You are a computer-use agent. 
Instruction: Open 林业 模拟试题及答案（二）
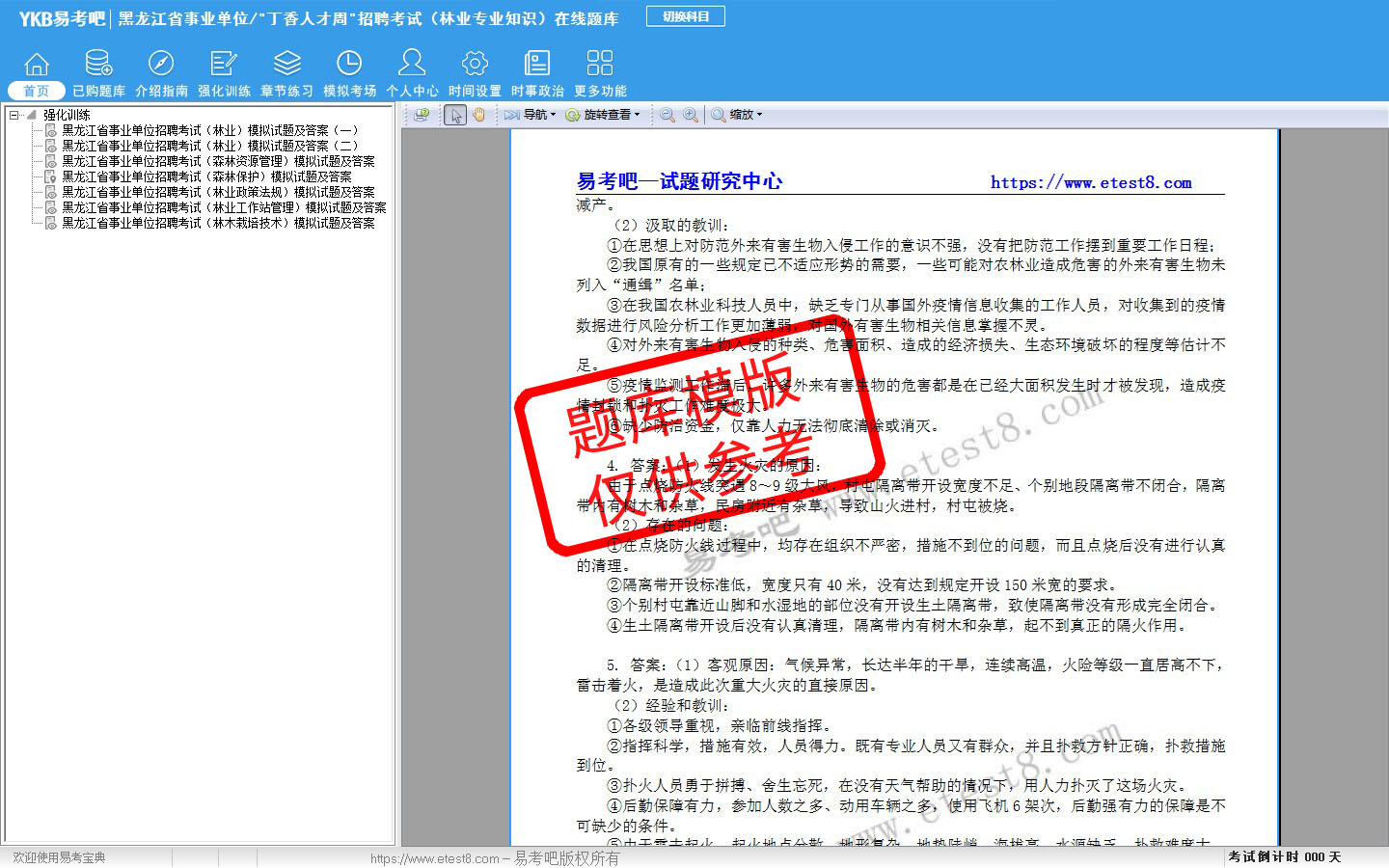[210, 146]
